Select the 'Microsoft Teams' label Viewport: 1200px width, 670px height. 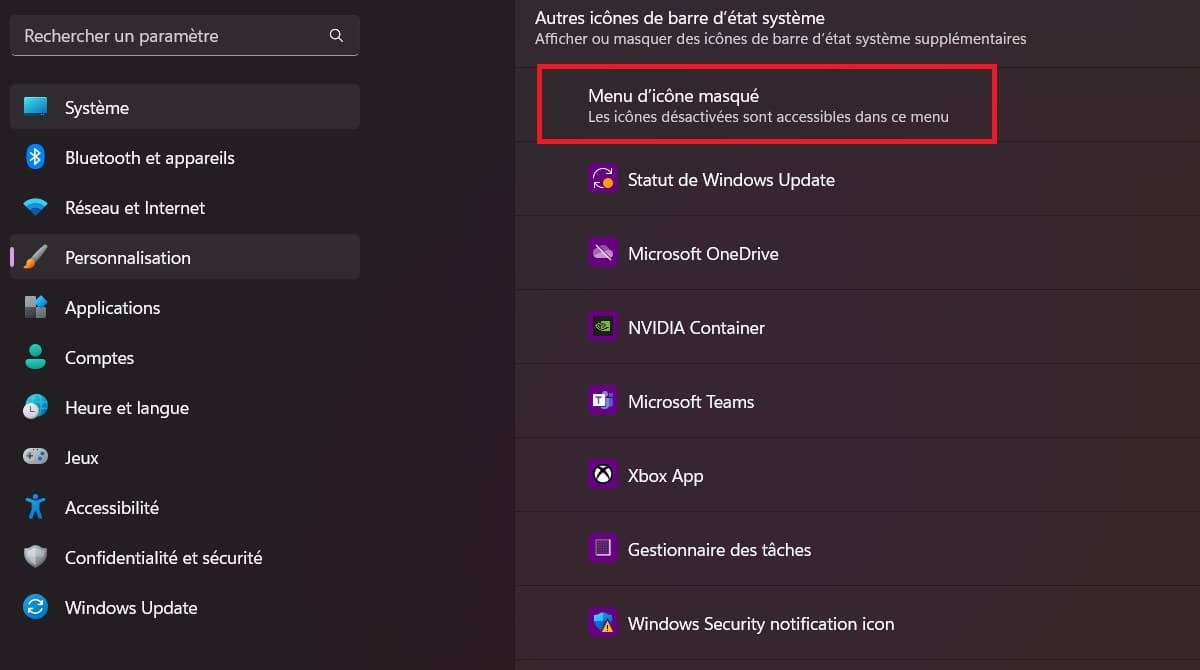(691, 402)
